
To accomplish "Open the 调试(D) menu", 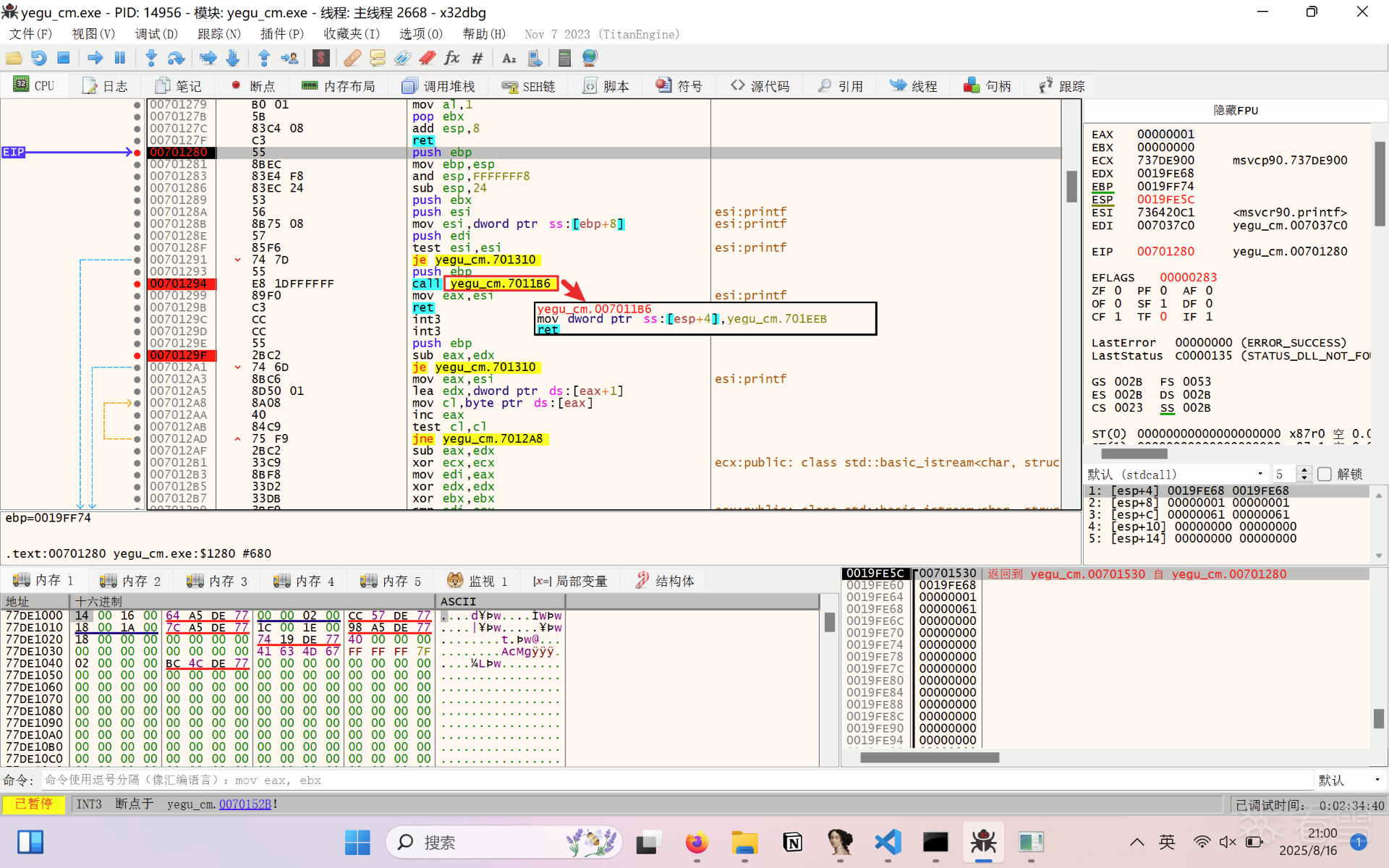I will point(156,34).
